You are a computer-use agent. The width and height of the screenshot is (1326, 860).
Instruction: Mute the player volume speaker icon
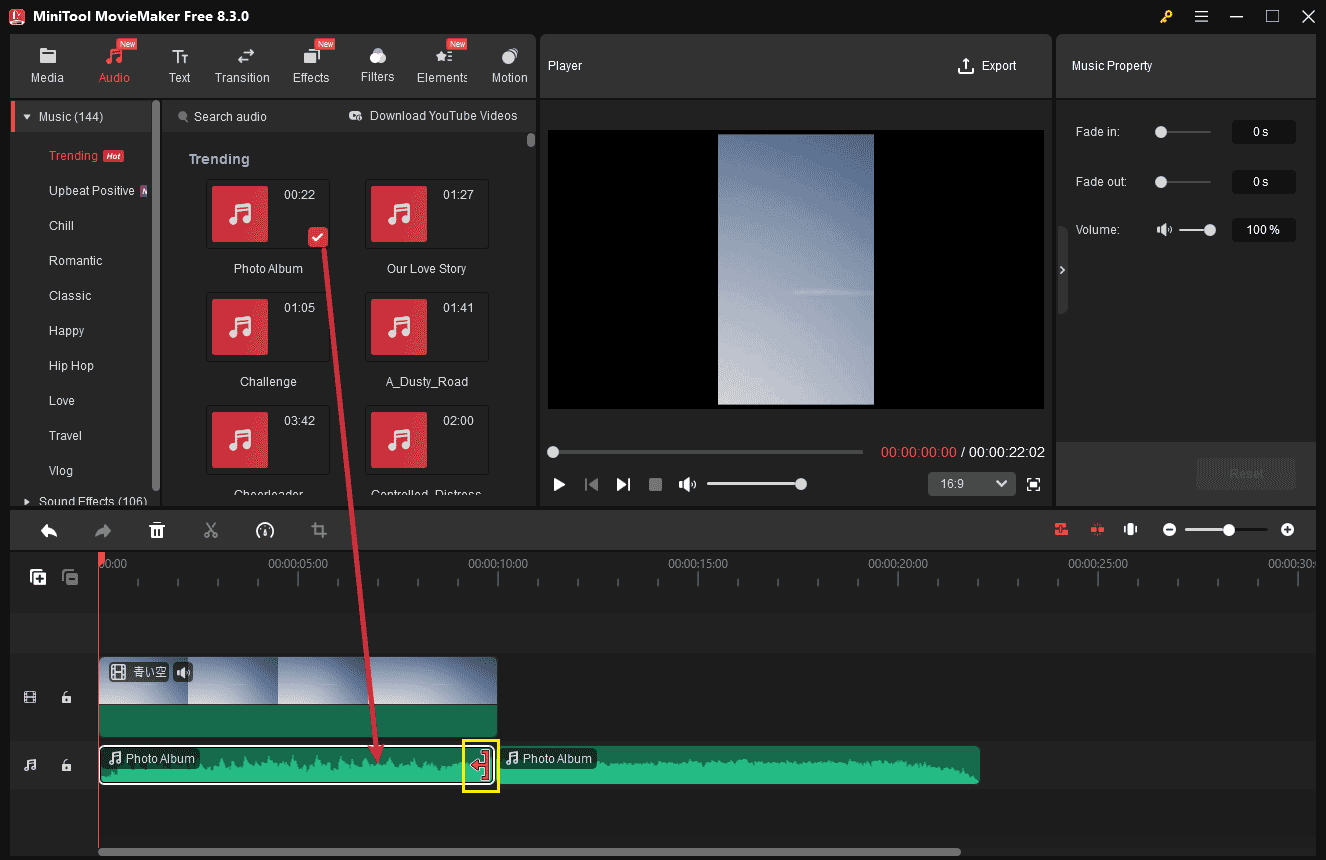point(687,485)
